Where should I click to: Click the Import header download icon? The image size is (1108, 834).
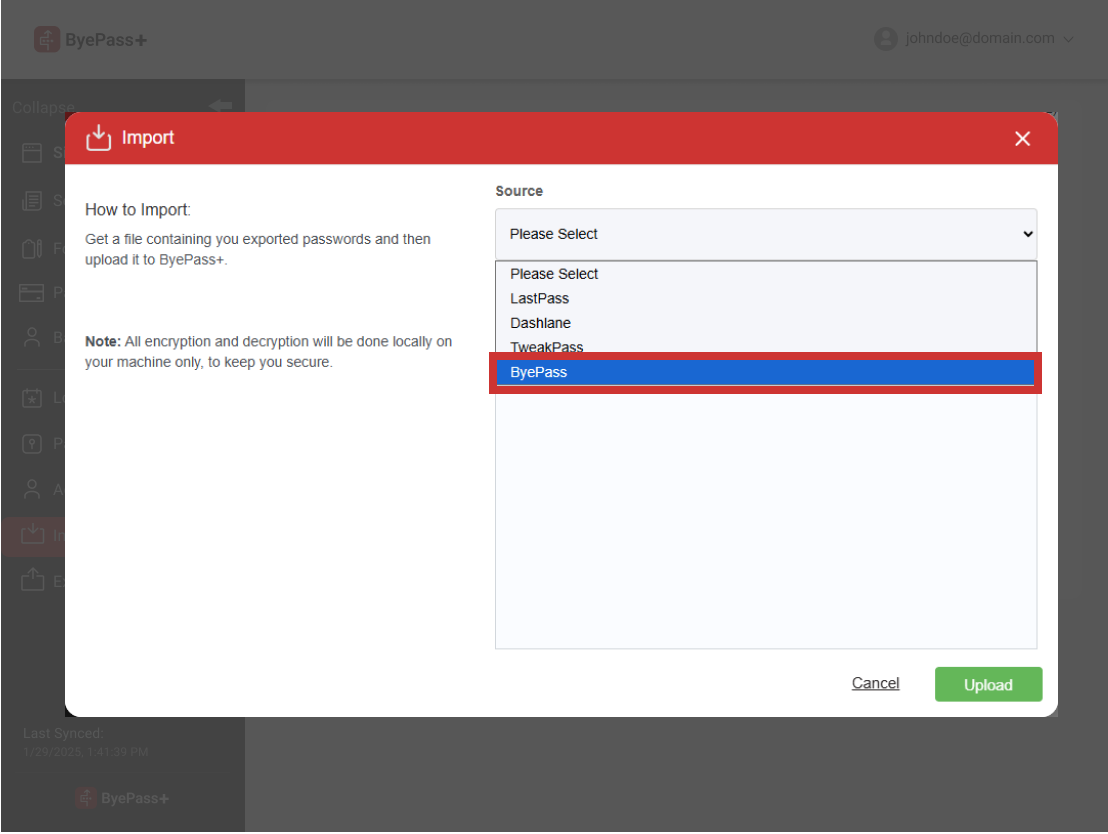point(99,138)
